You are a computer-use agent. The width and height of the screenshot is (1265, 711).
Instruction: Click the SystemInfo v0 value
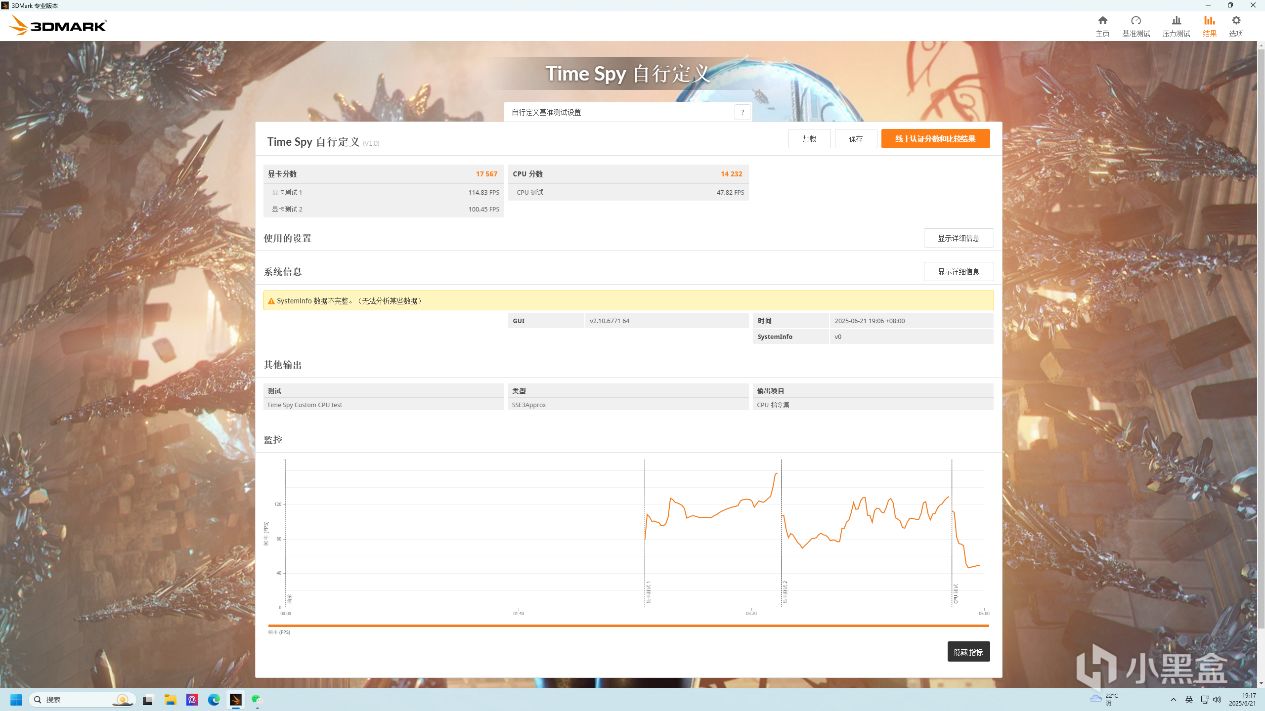click(x=838, y=337)
